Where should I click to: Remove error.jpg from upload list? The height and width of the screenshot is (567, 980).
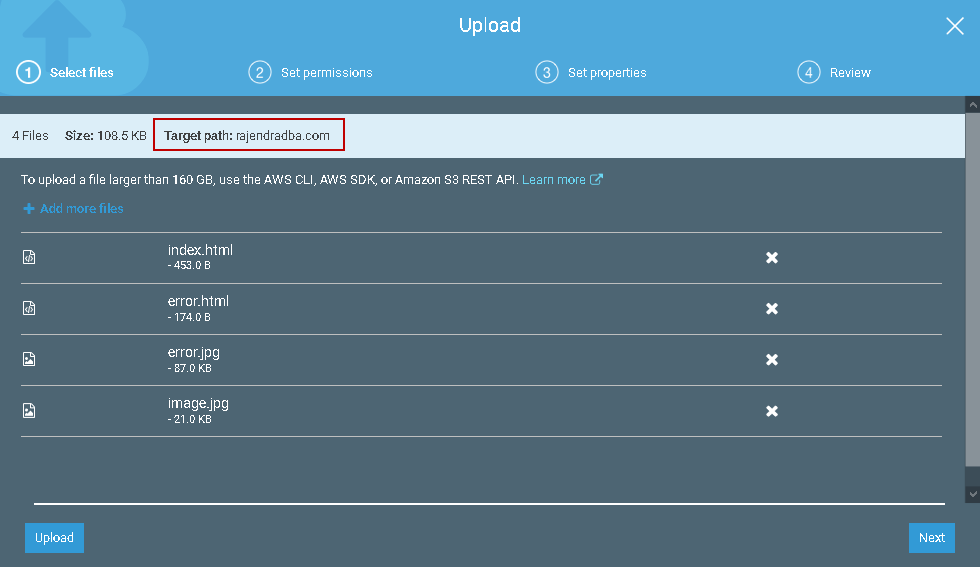point(772,360)
